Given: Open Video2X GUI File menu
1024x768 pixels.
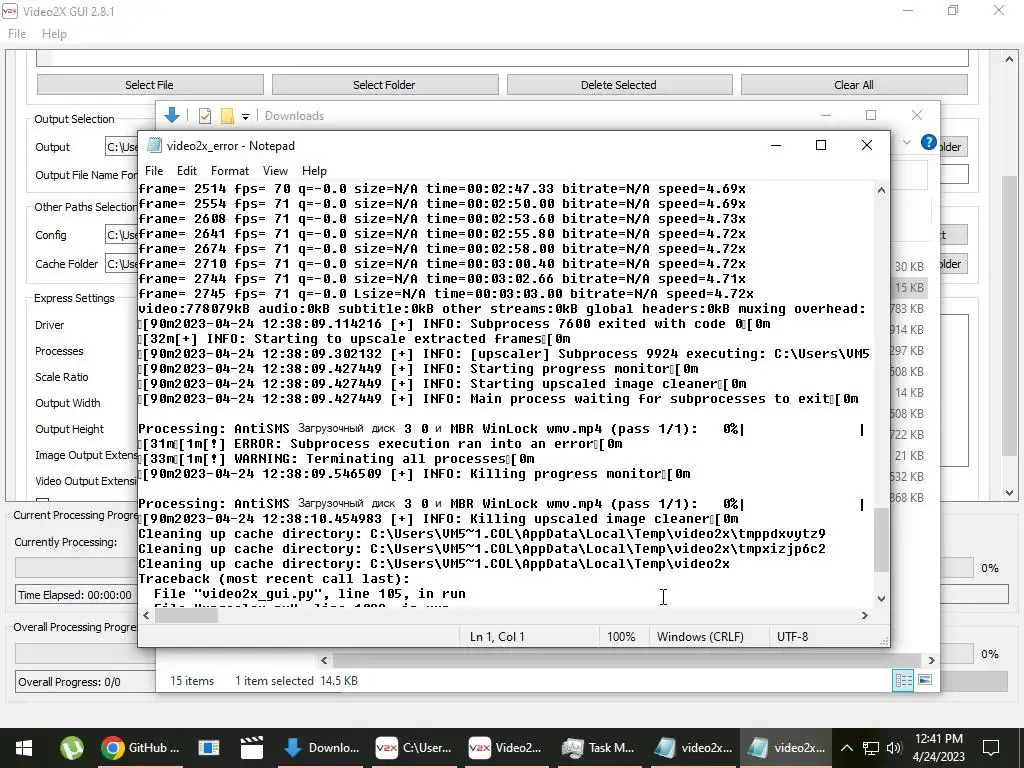Looking at the screenshot, I should coord(17,34).
